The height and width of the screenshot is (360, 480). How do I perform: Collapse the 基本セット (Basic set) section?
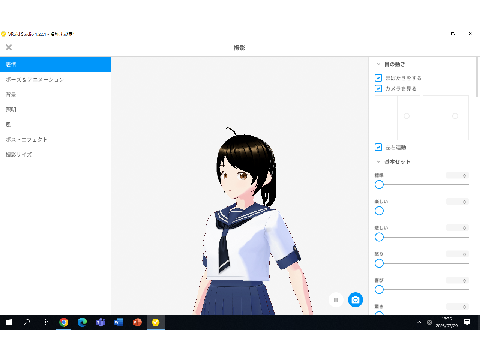[x=378, y=162]
